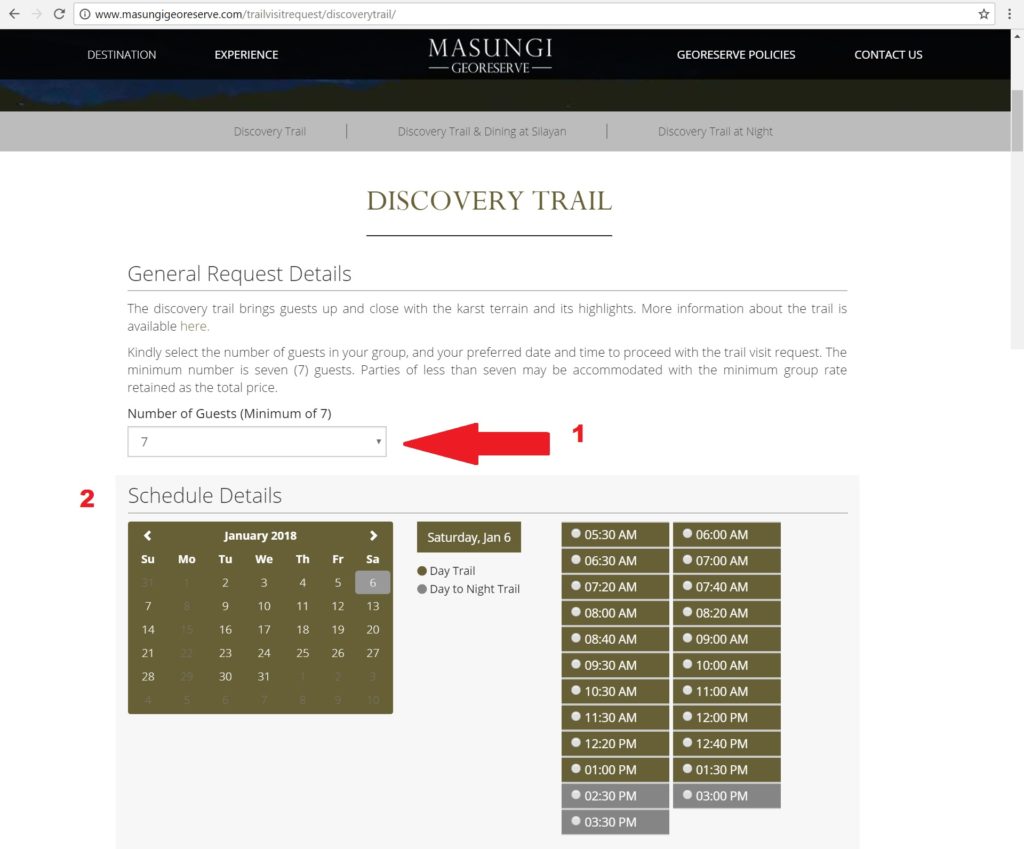Pick January 10 on the calendar
The image size is (1024, 849).
coord(264,606)
